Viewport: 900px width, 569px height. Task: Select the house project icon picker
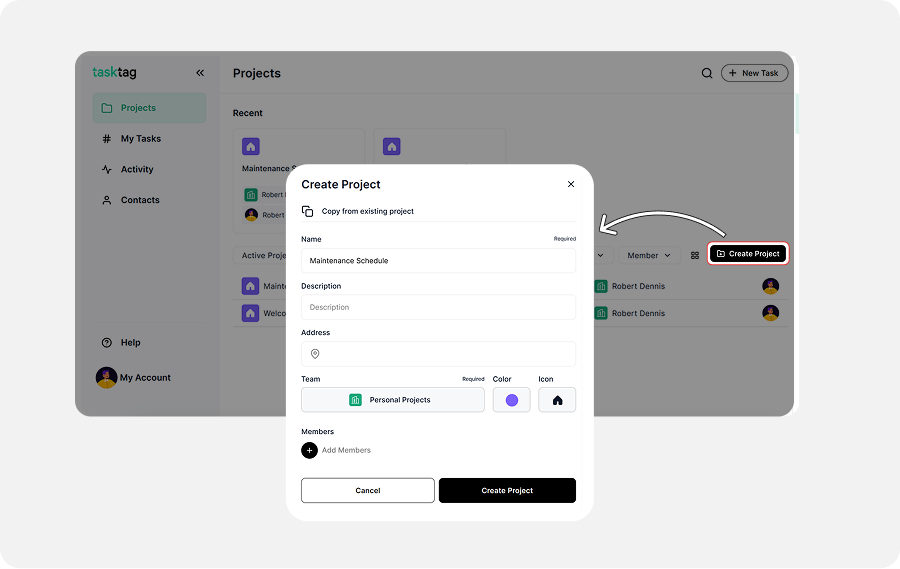(x=557, y=400)
